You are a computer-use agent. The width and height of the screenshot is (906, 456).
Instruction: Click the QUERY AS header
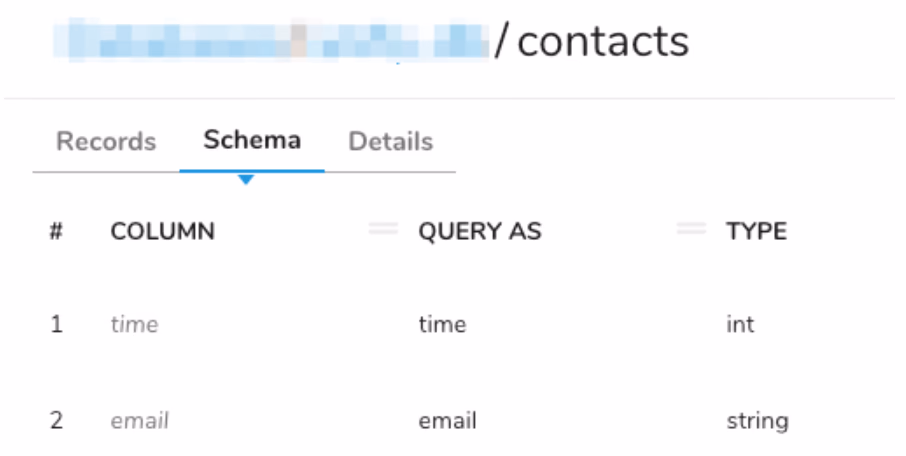pyautogui.click(x=479, y=232)
